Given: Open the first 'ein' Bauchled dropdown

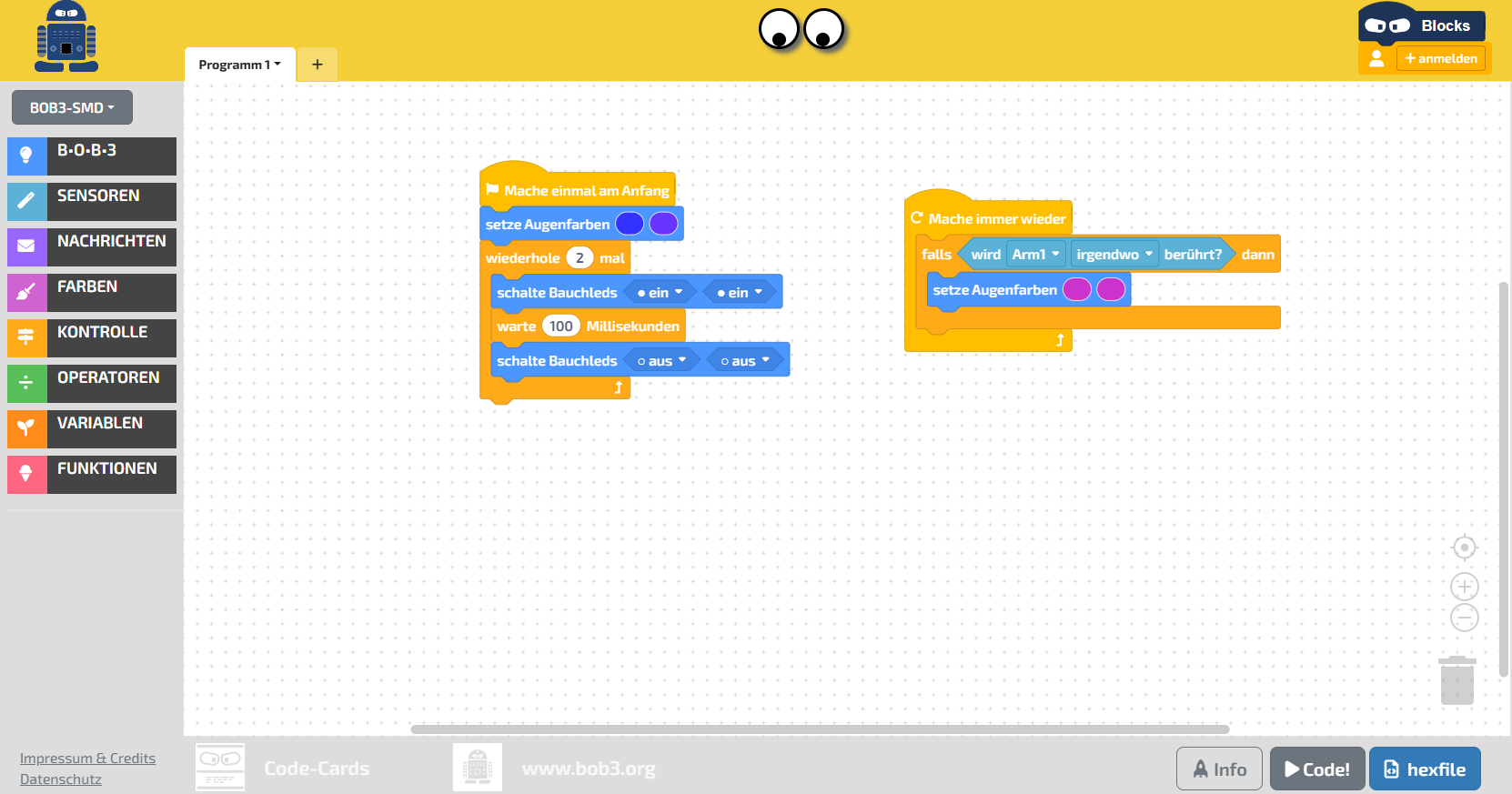Looking at the screenshot, I should click(660, 293).
